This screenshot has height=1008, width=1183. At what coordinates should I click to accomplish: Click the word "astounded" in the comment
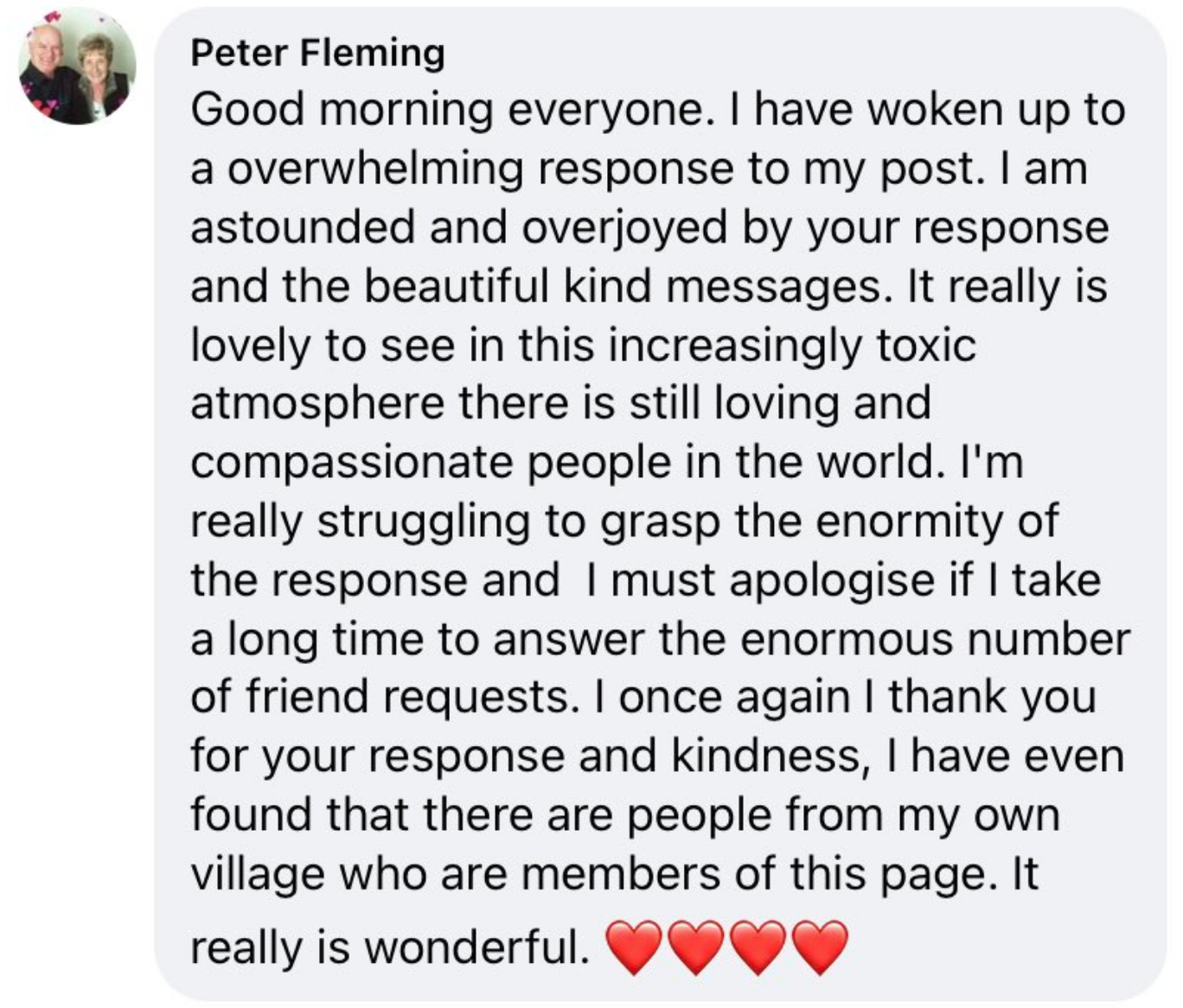coord(303,228)
